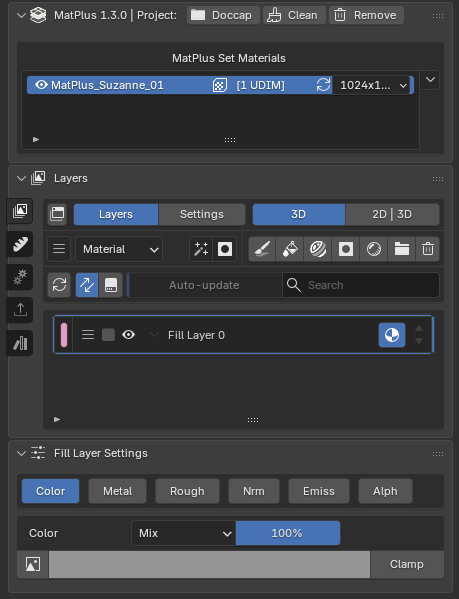Image resolution: width=459 pixels, height=599 pixels.
Task: Add a paint layer with brush icon
Action: (x=262, y=249)
